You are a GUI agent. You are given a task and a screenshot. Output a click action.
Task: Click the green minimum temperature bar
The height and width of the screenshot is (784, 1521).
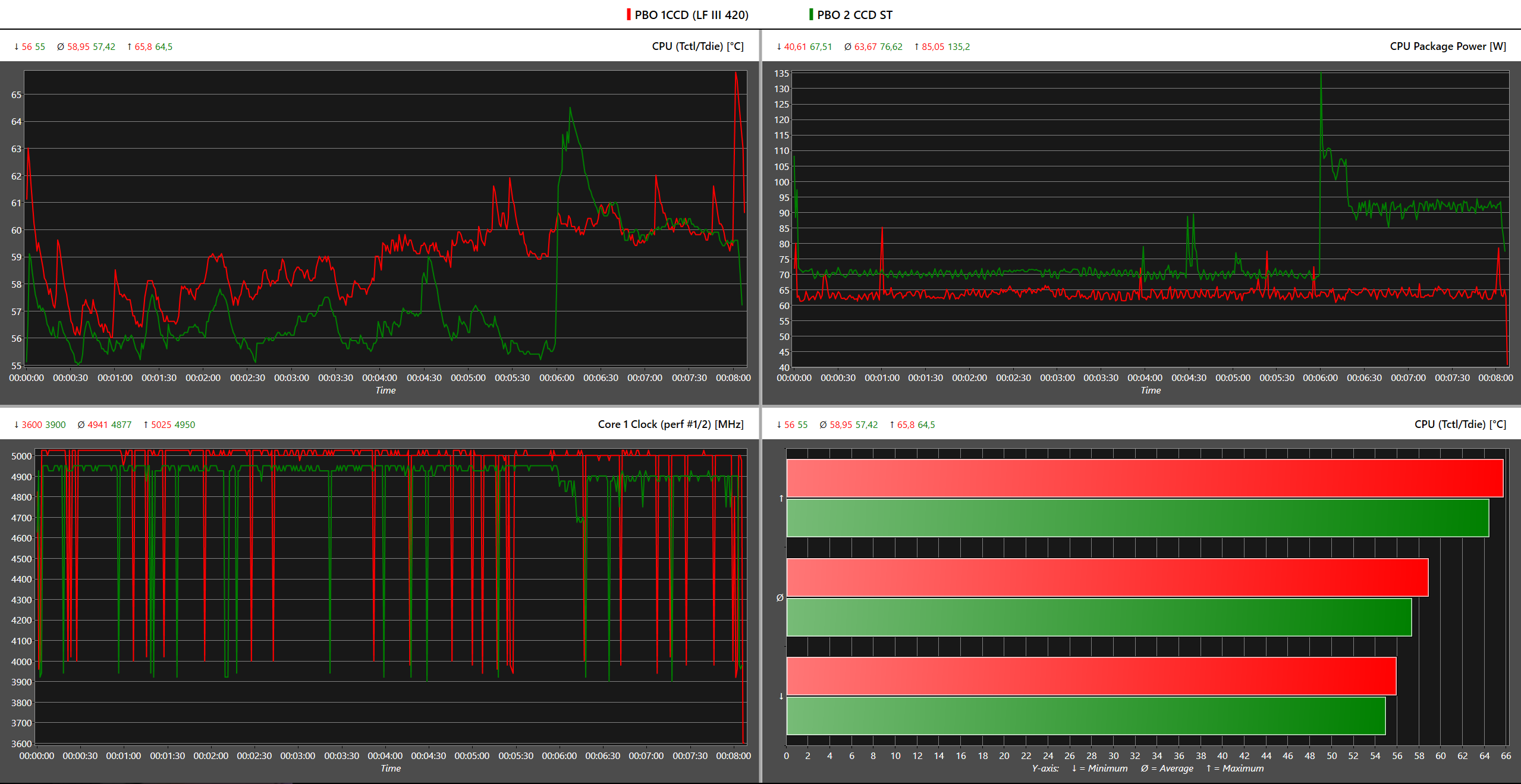pyautogui.click(x=1085, y=716)
